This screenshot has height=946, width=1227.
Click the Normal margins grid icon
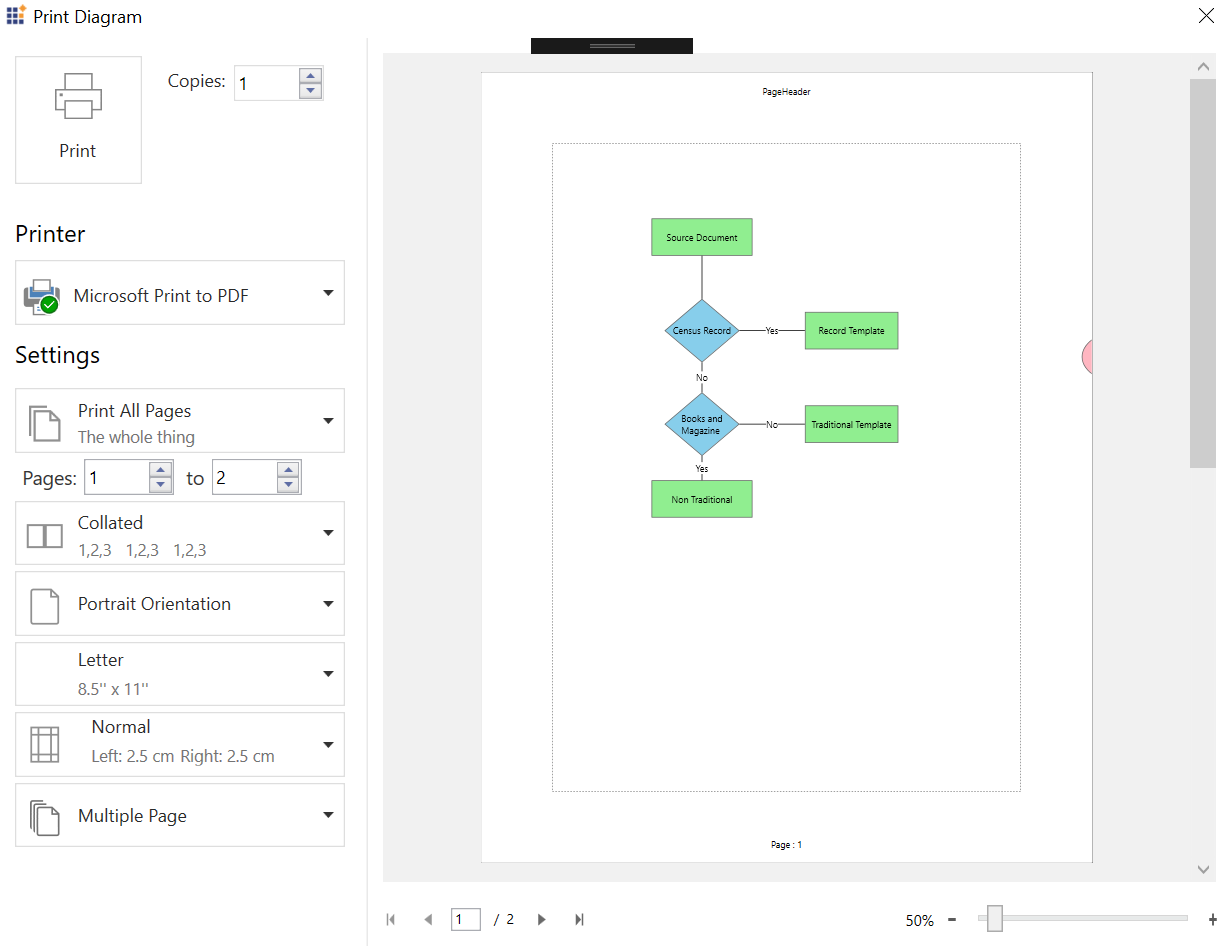click(x=44, y=745)
